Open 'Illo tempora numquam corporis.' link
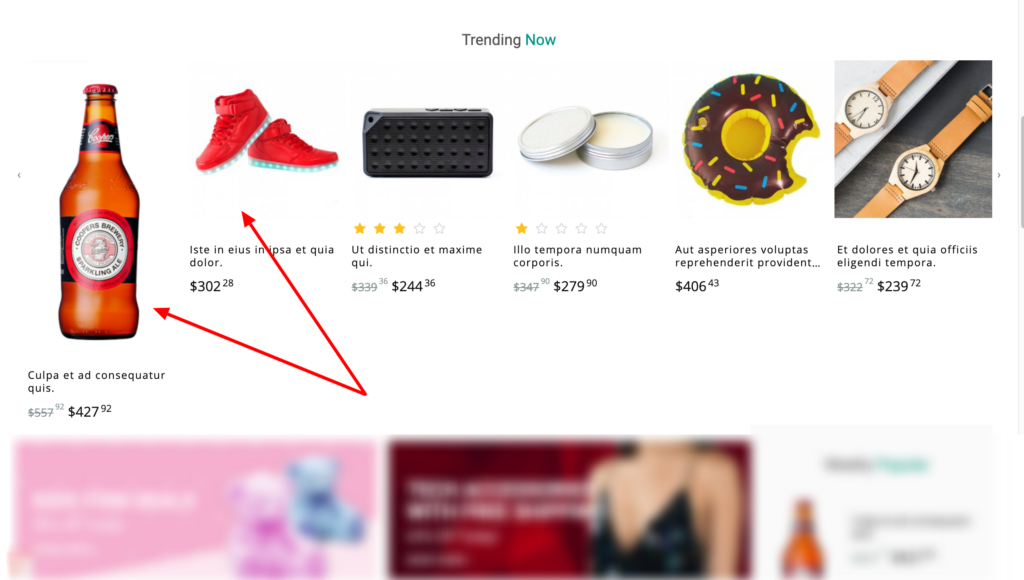1024x580 pixels. click(x=577, y=256)
